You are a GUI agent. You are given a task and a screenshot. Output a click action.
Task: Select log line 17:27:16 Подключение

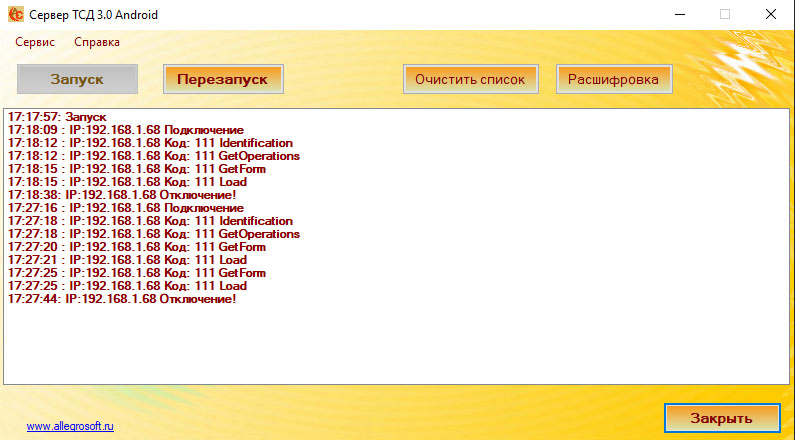point(126,208)
